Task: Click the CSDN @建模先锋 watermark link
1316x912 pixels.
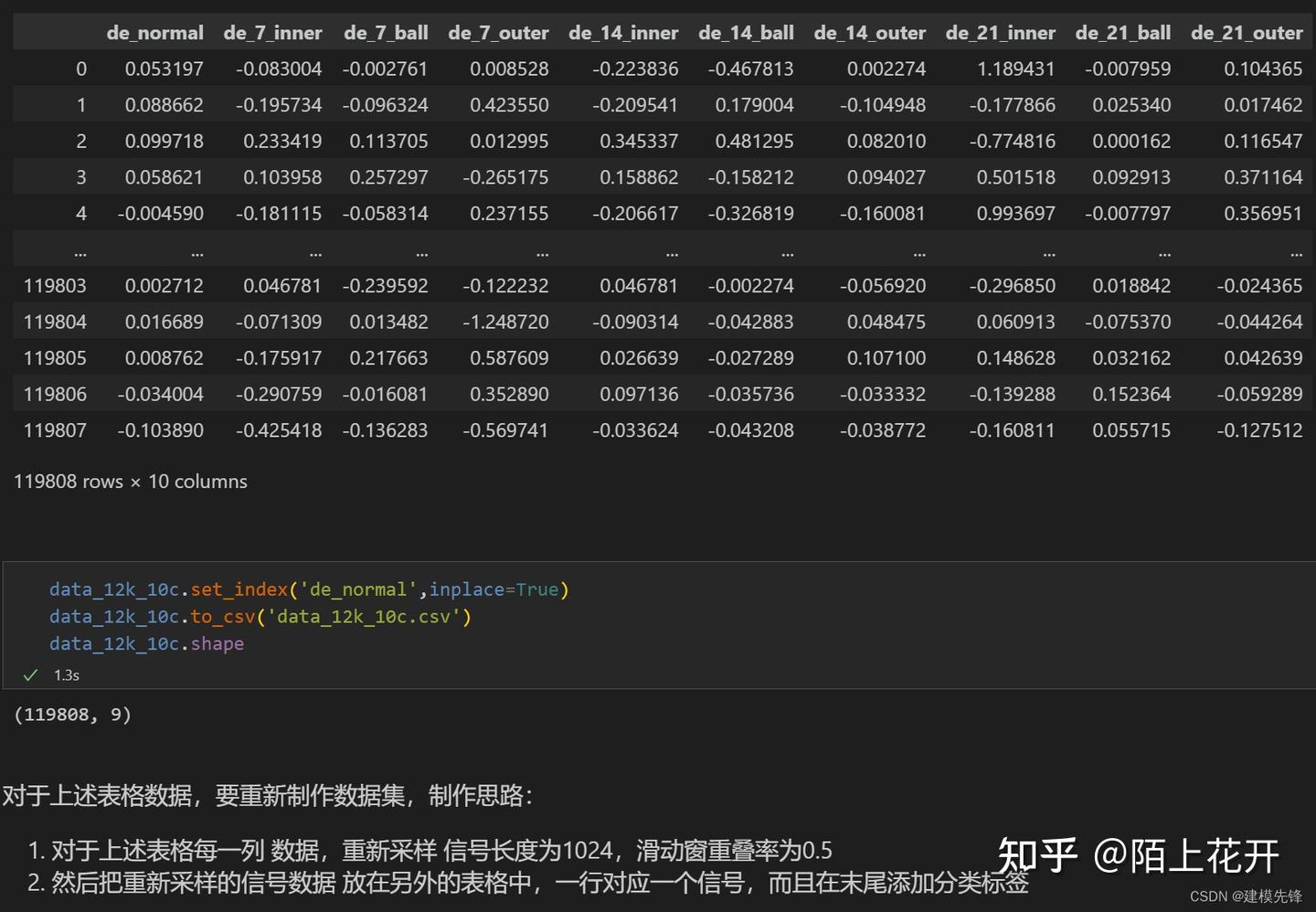Action: click(1247, 896)
